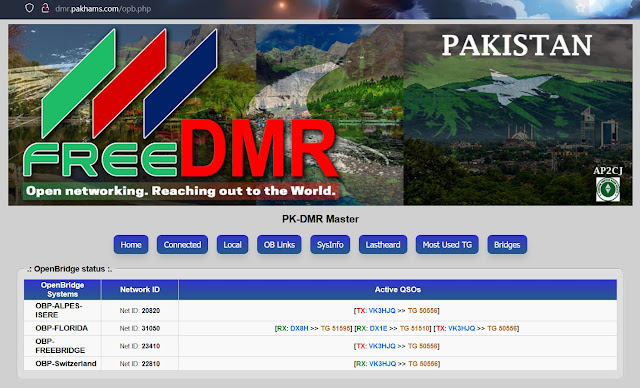Click the padlock site security icon
The image size is (640, 388).
[x=45, y=8]
